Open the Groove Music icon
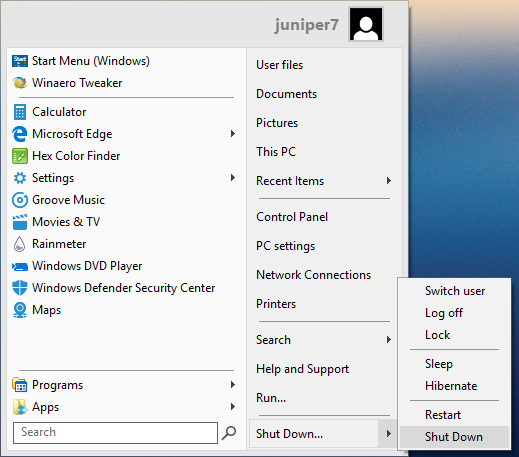 (x=20, y=200)
